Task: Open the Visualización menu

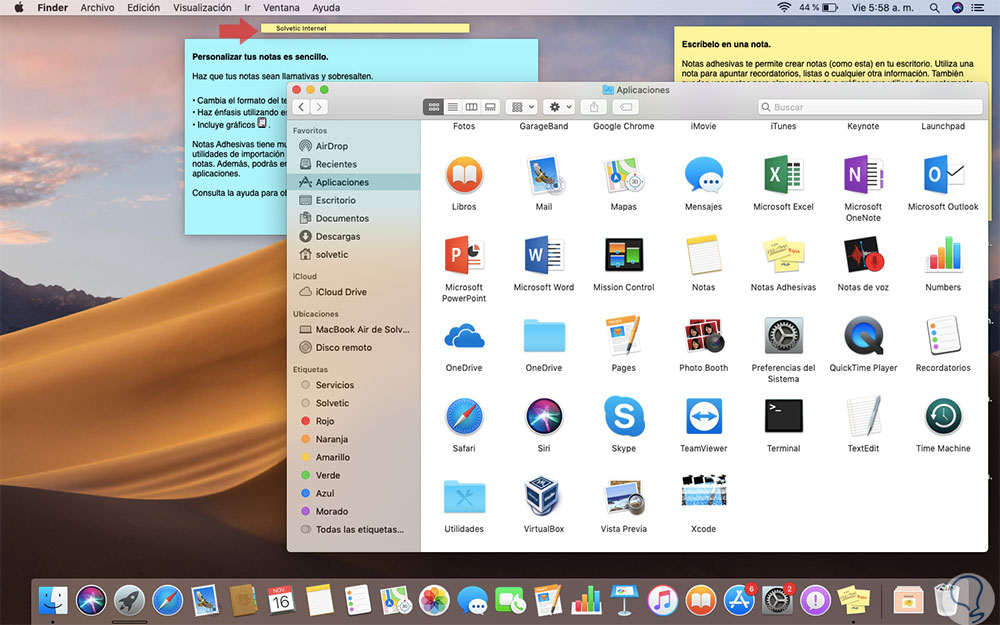Action: click(x=202, y=8)
